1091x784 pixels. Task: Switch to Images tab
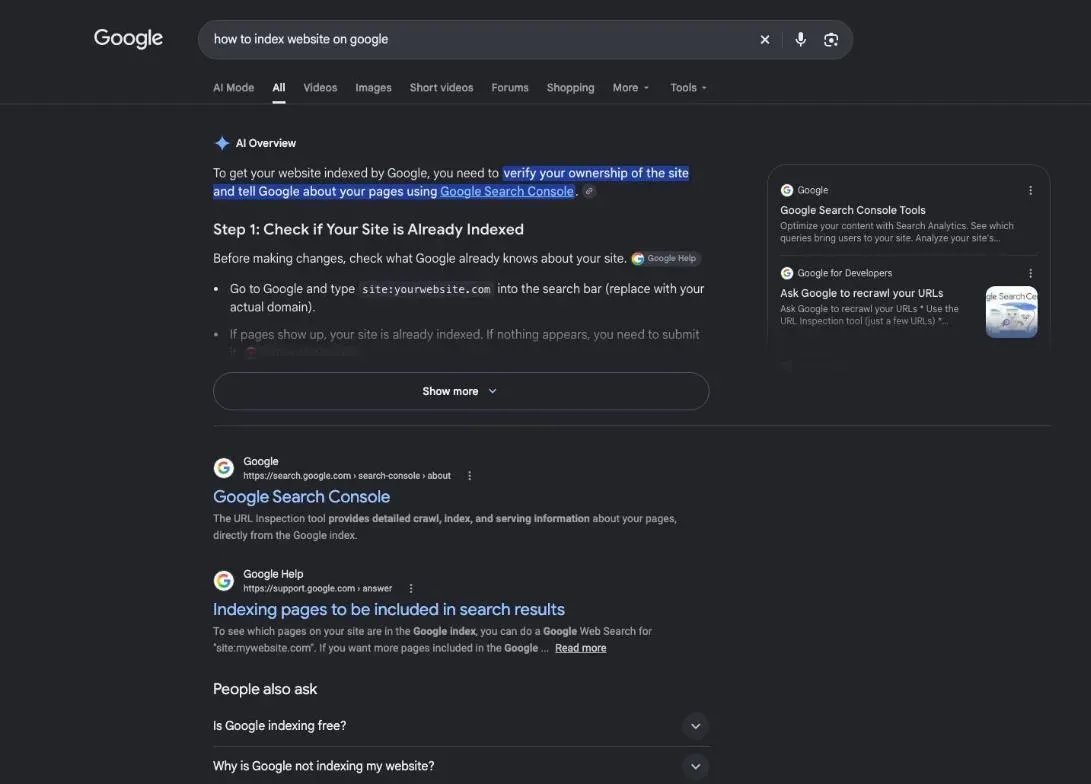coord(374,88)
